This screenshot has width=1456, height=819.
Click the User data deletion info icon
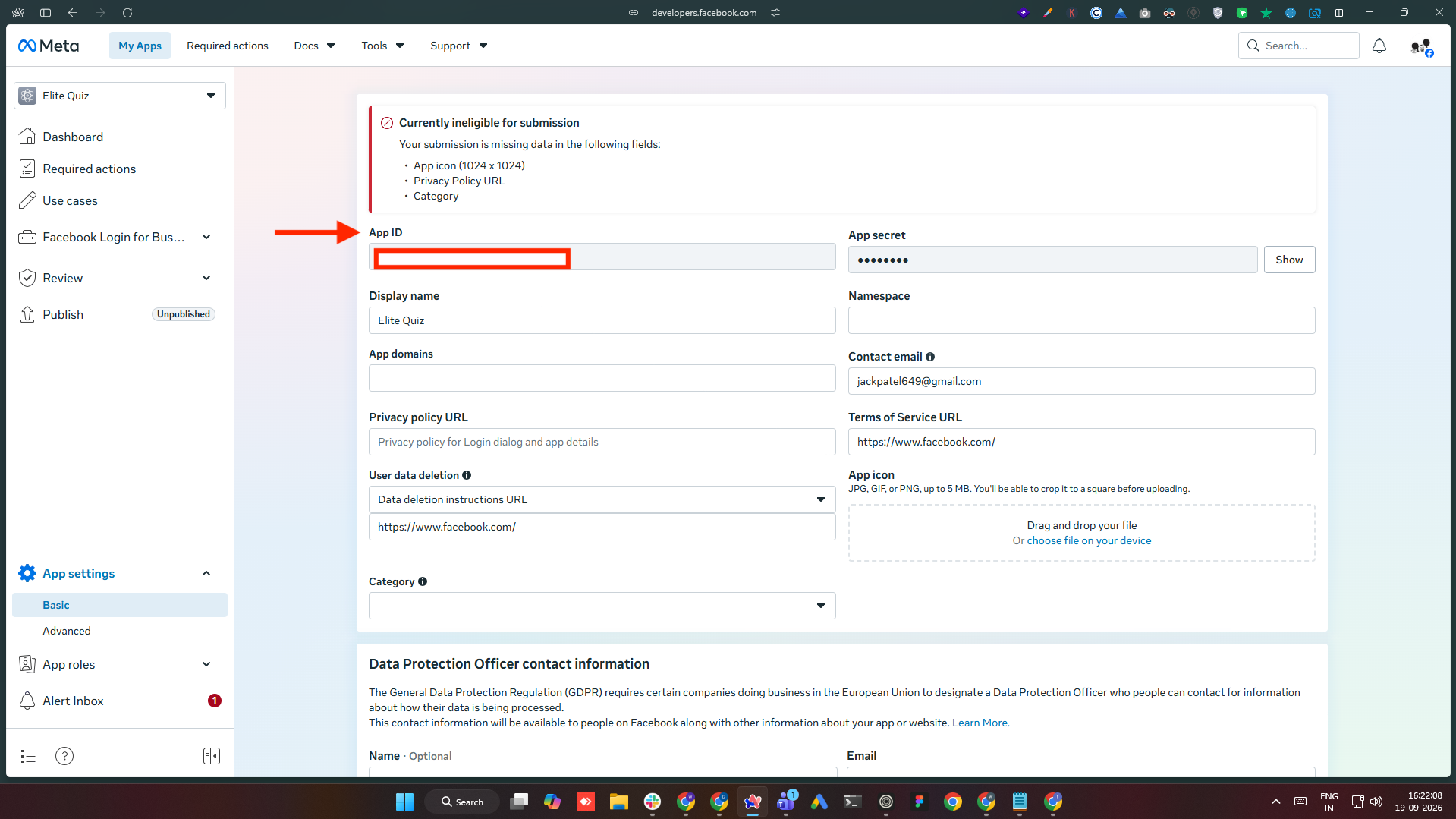tap(467, 475)
